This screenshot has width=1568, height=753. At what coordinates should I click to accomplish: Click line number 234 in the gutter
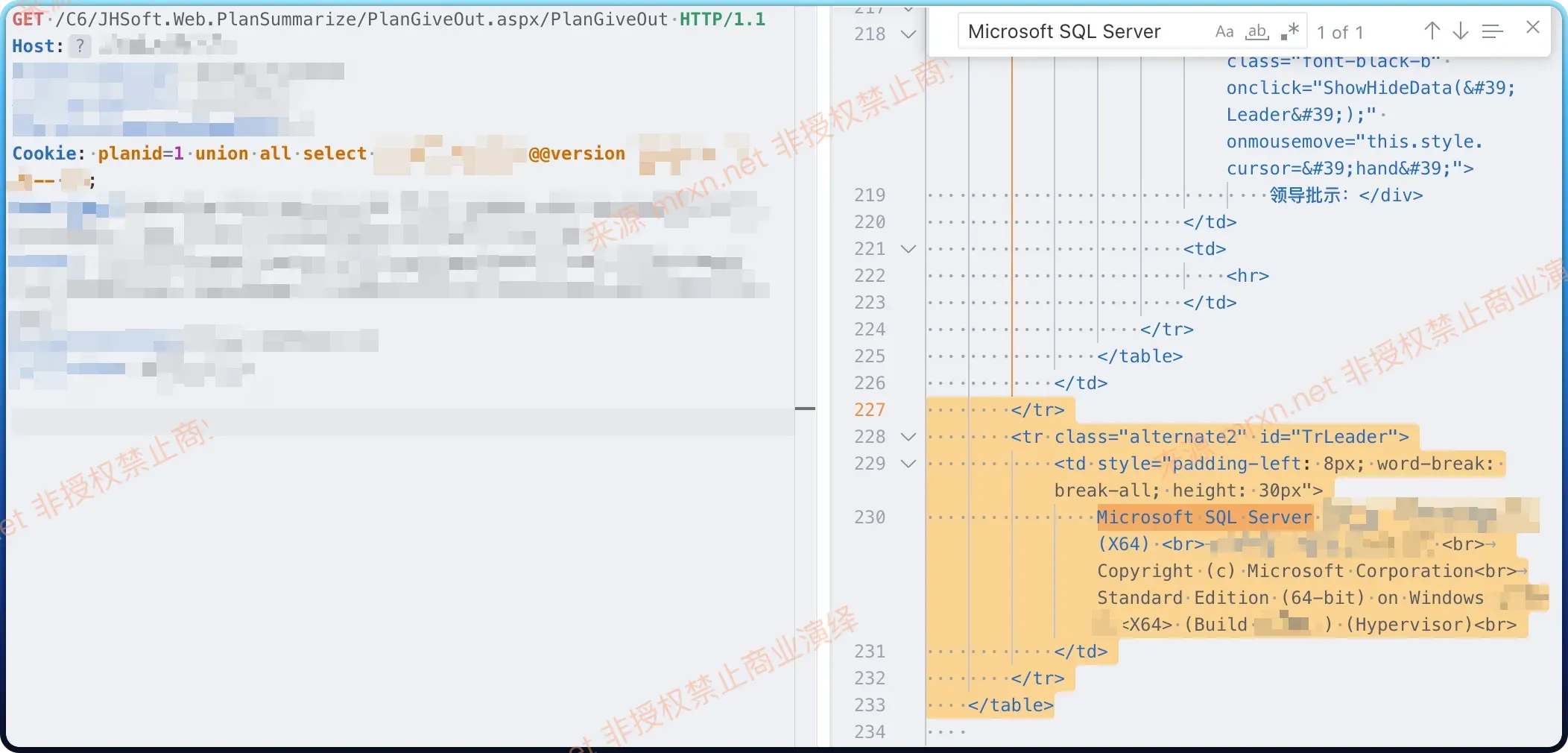870,731
